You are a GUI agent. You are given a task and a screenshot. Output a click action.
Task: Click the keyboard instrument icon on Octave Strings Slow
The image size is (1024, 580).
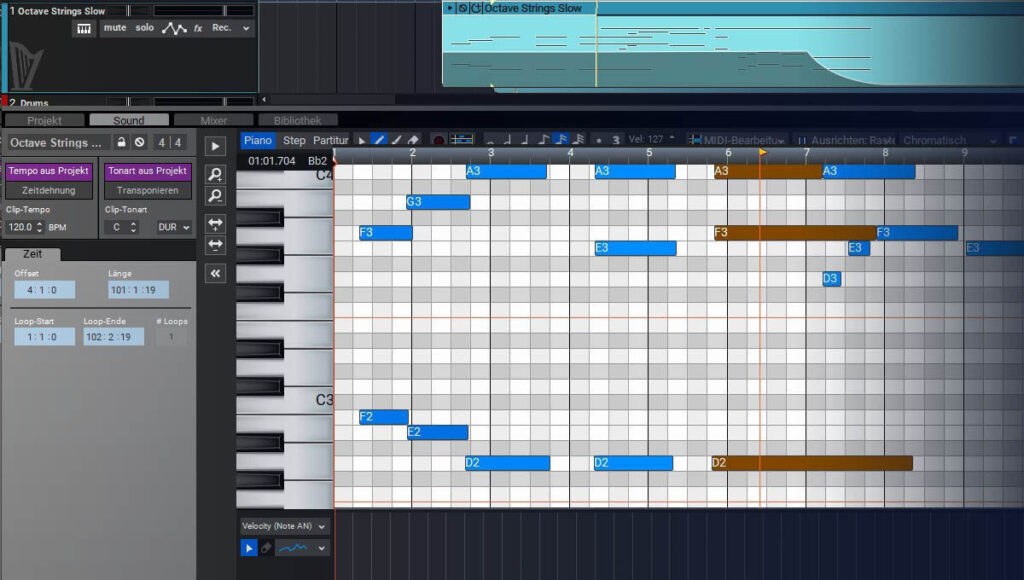tap(85, 29)
